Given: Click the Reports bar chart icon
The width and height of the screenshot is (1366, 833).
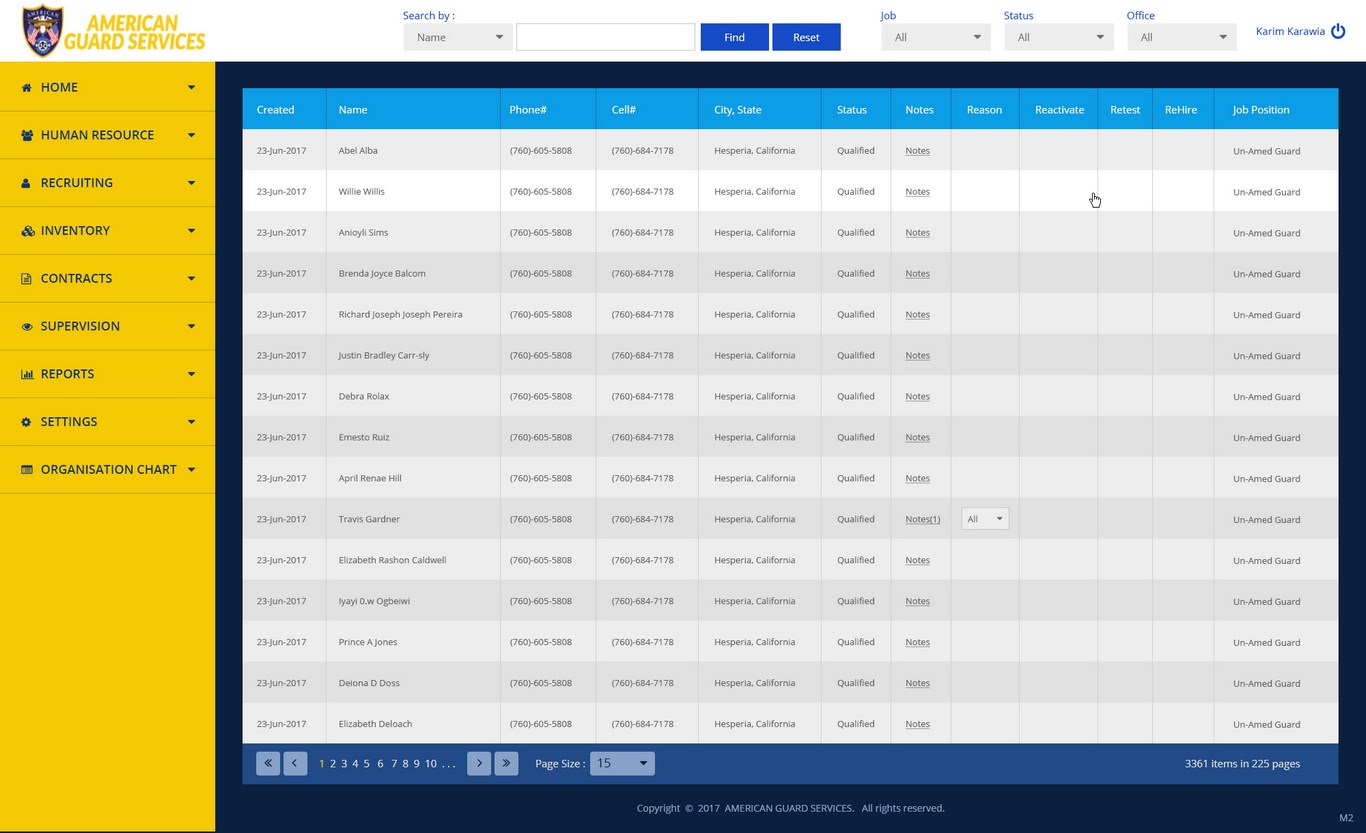Looking at the screenshot, I should 27,374.
